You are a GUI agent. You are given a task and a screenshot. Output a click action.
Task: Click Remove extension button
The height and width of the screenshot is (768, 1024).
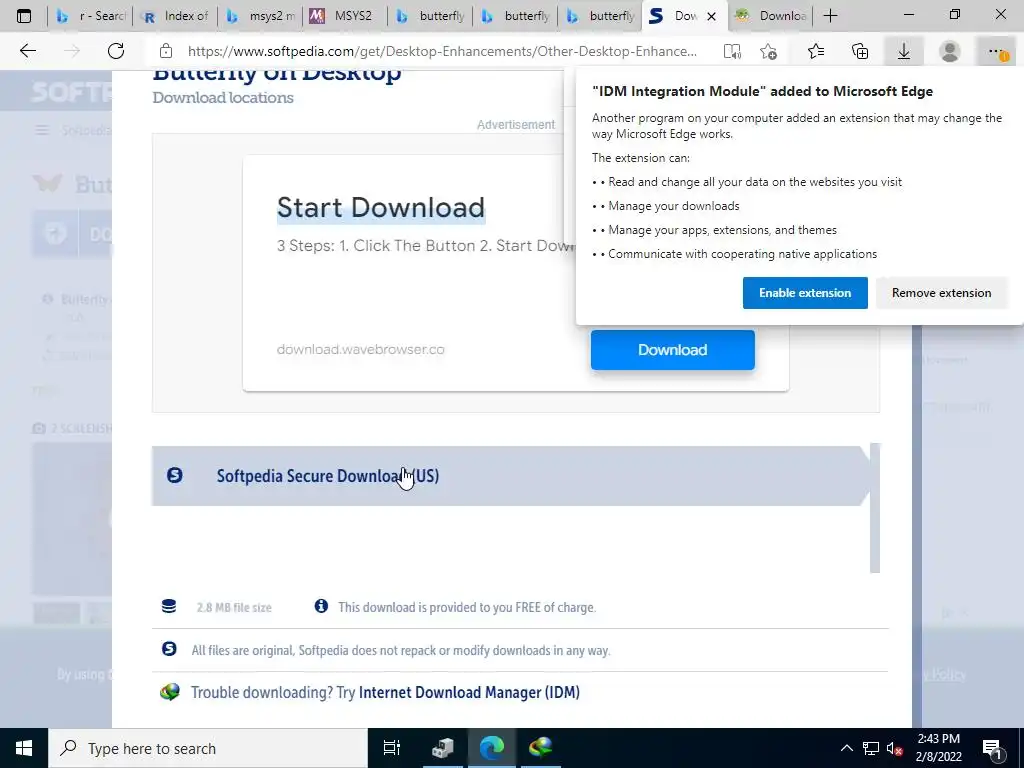click(x=941, y=293)
